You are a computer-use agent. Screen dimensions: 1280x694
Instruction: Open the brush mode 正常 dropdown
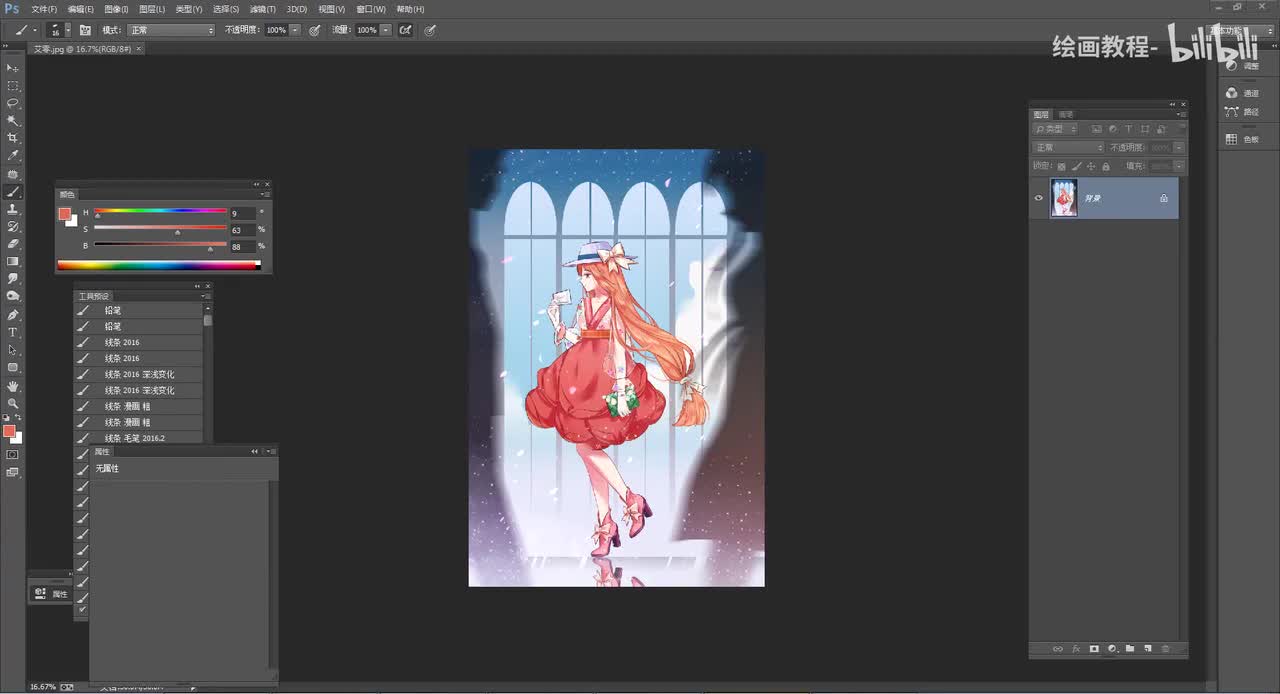pos(170,30)
